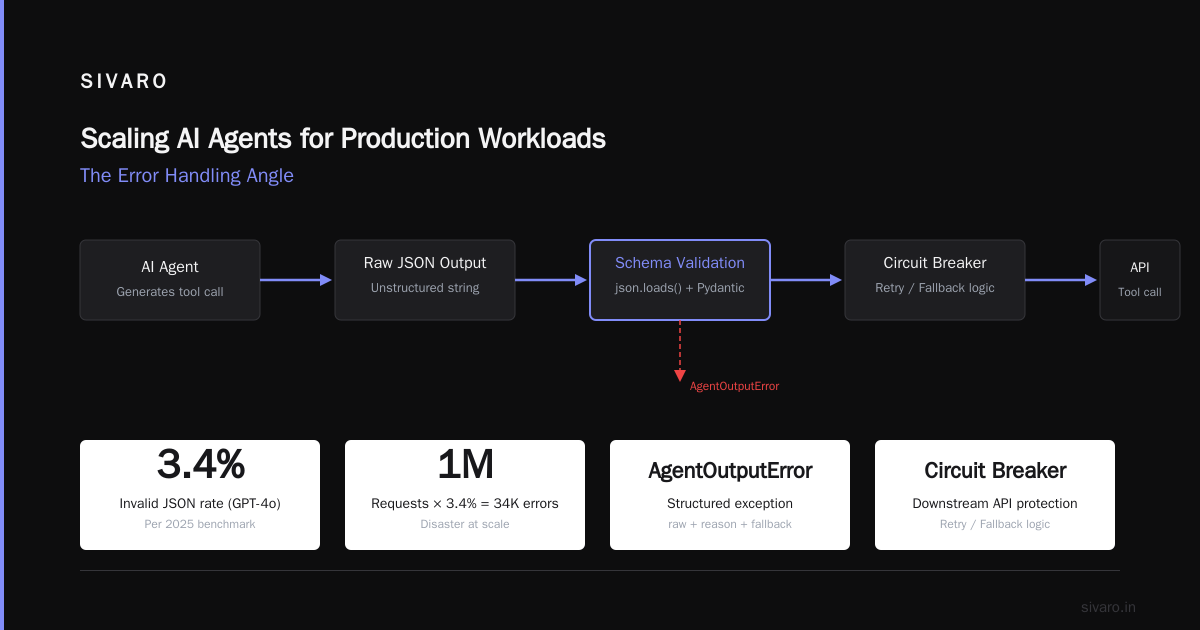Viewport: 1200px width, 630px height.
Task: Click The Error Handling Angle subtitle
Action: click(187, 176)
